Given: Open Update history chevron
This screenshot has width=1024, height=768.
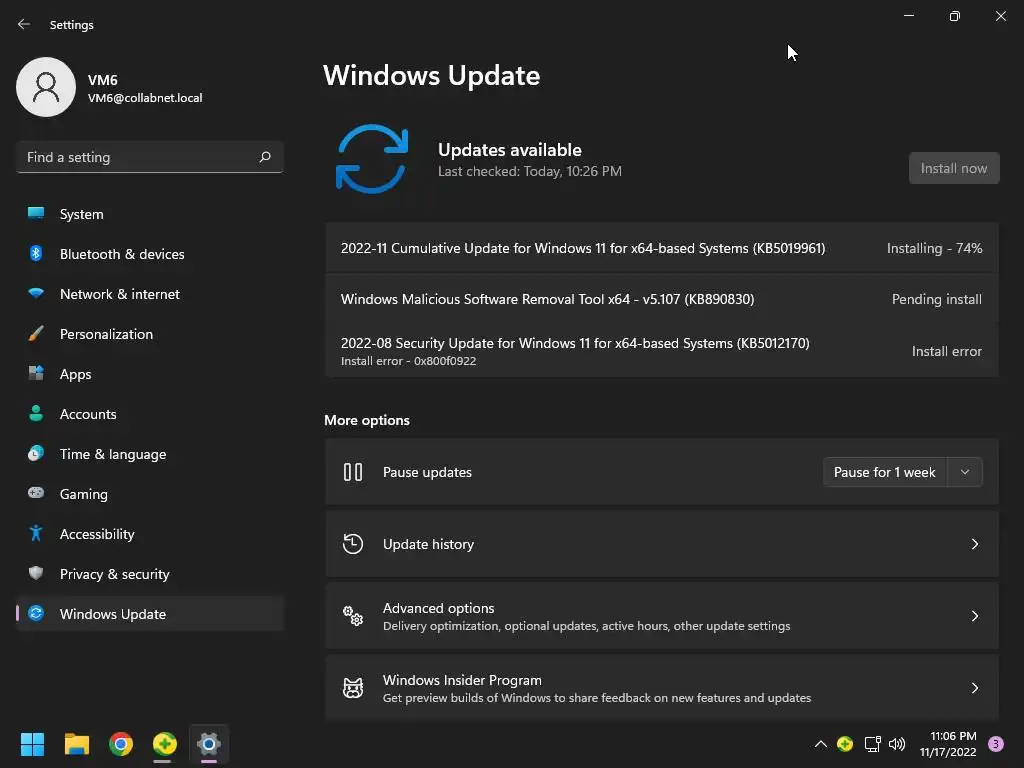Looking at the screenshot, I should (x=974, y=544).
